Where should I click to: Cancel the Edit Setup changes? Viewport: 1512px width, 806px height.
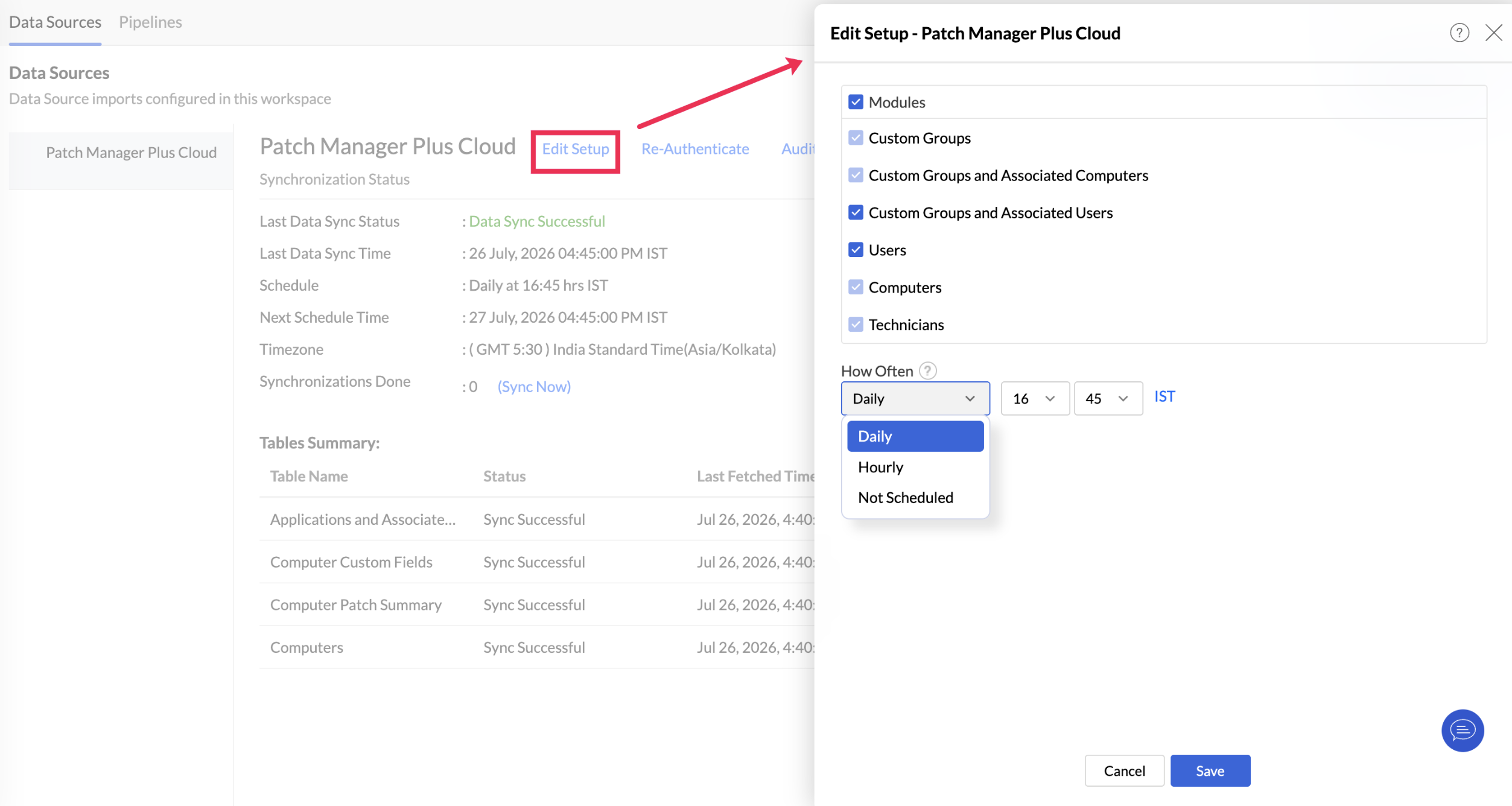coord(1124,770)
